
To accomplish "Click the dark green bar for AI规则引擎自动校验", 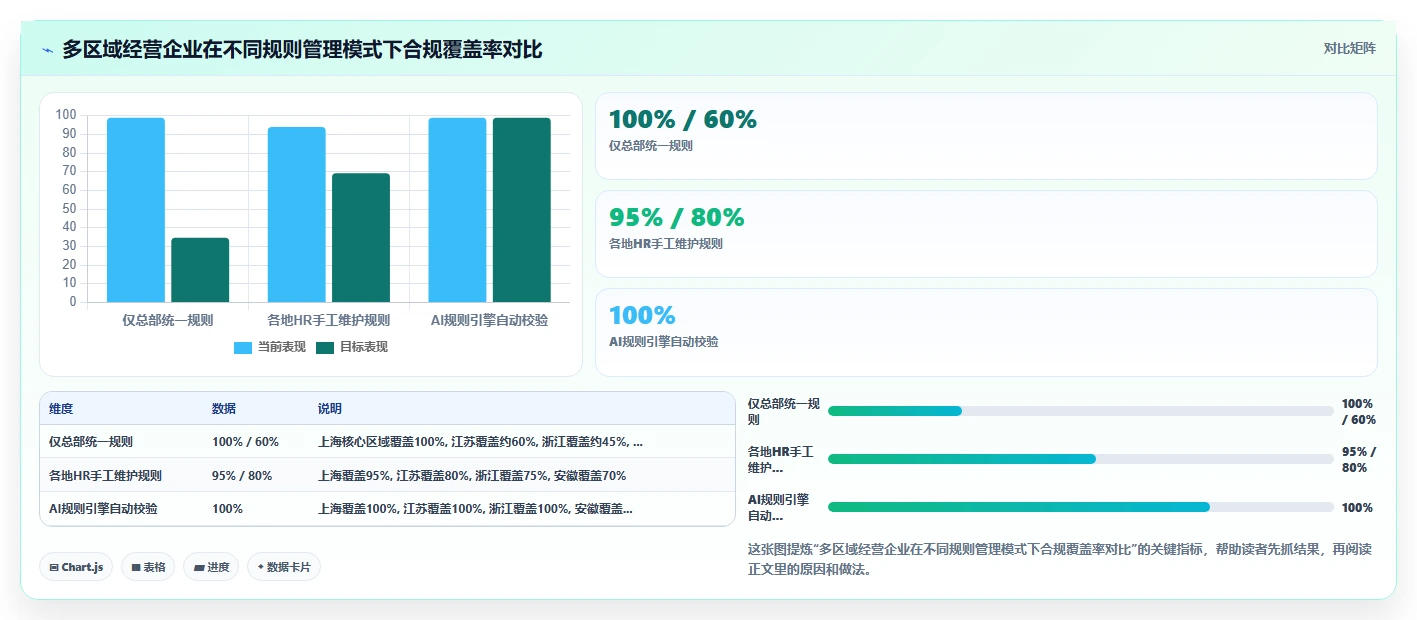I will click(522, 210).
